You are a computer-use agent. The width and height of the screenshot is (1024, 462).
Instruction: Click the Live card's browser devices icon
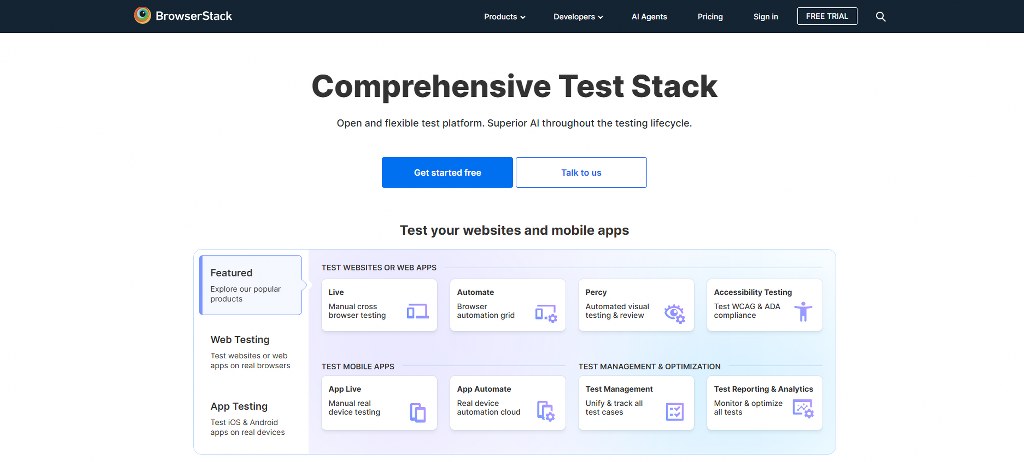[417, 312]
